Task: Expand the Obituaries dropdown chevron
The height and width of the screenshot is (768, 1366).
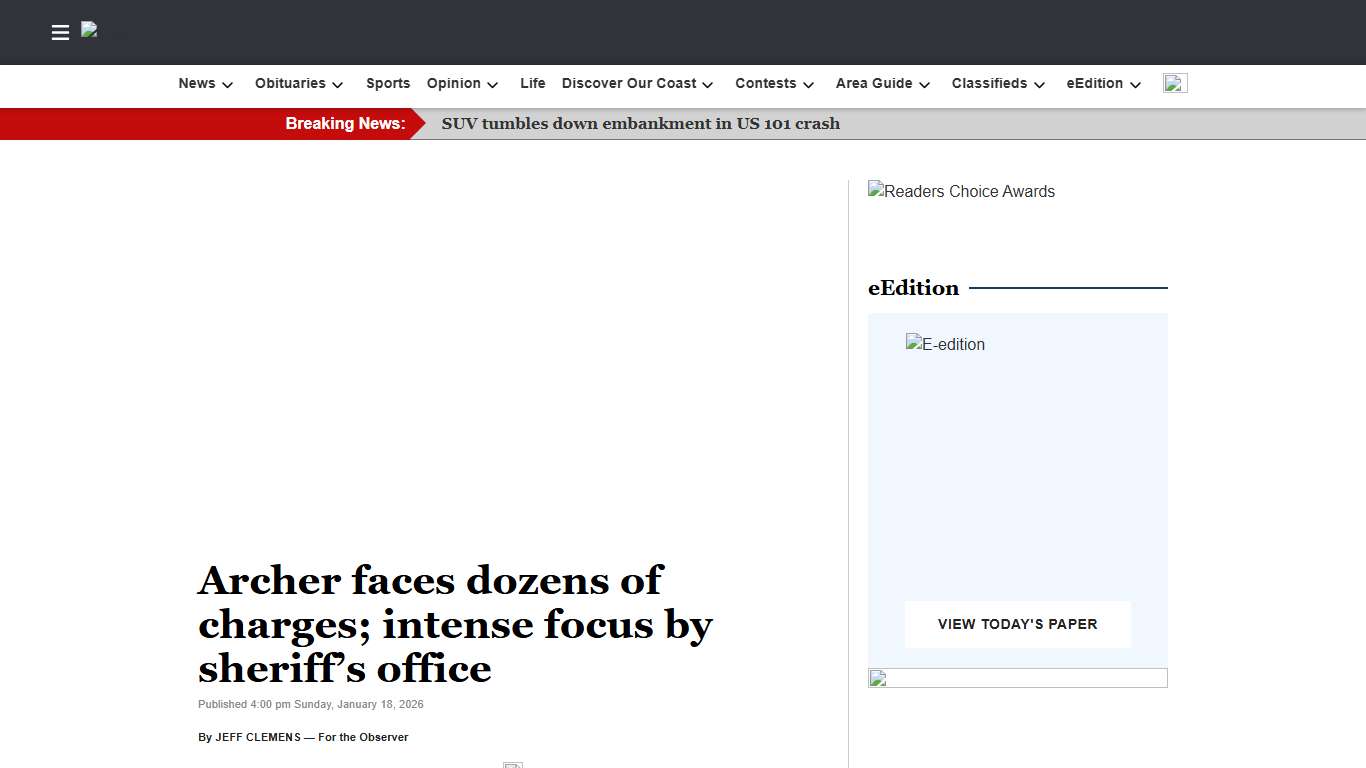Action: 338,85
